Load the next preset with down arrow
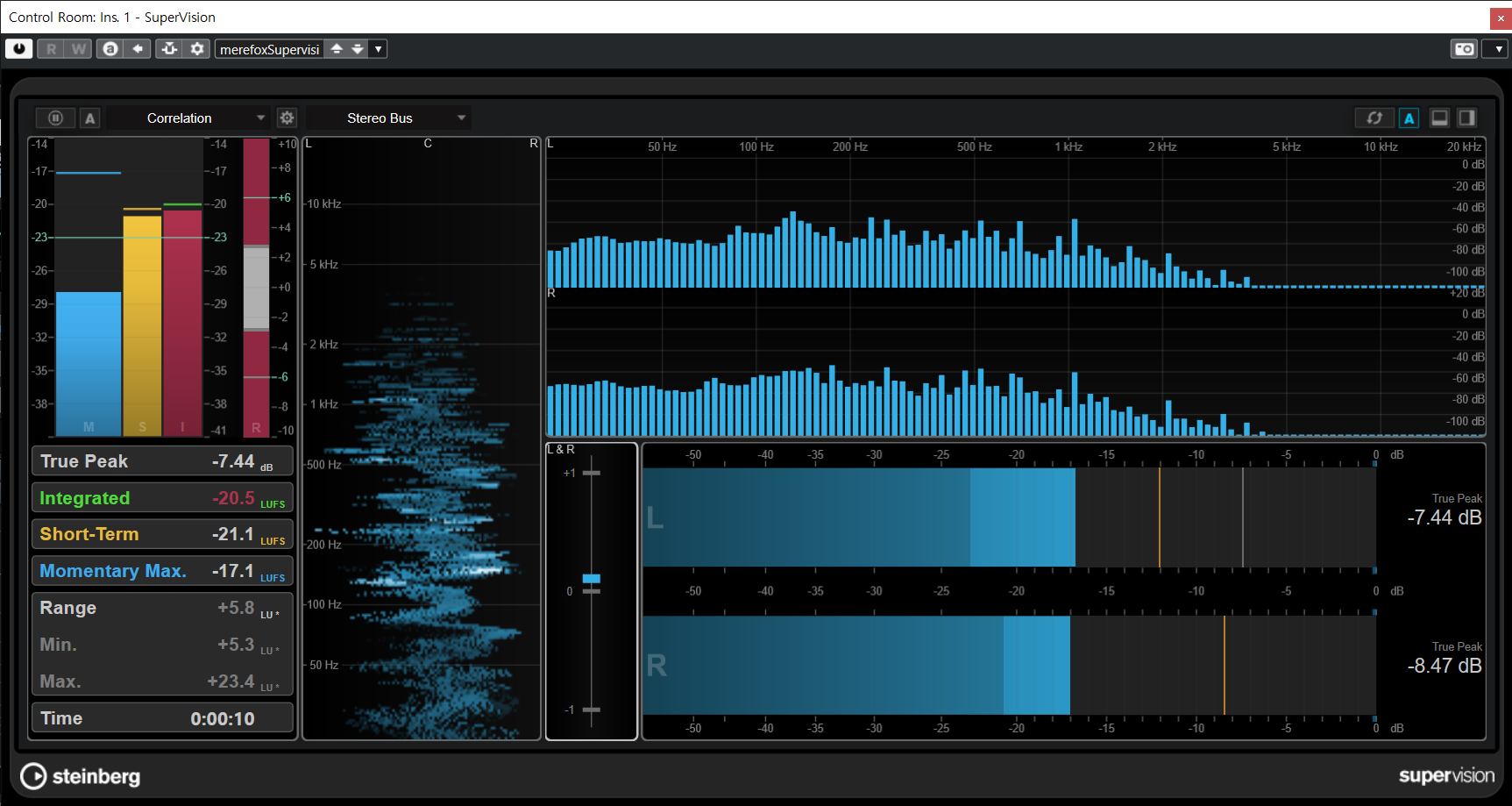The height and width of the screenshot is (806, 1512). [x=358, y=49]
